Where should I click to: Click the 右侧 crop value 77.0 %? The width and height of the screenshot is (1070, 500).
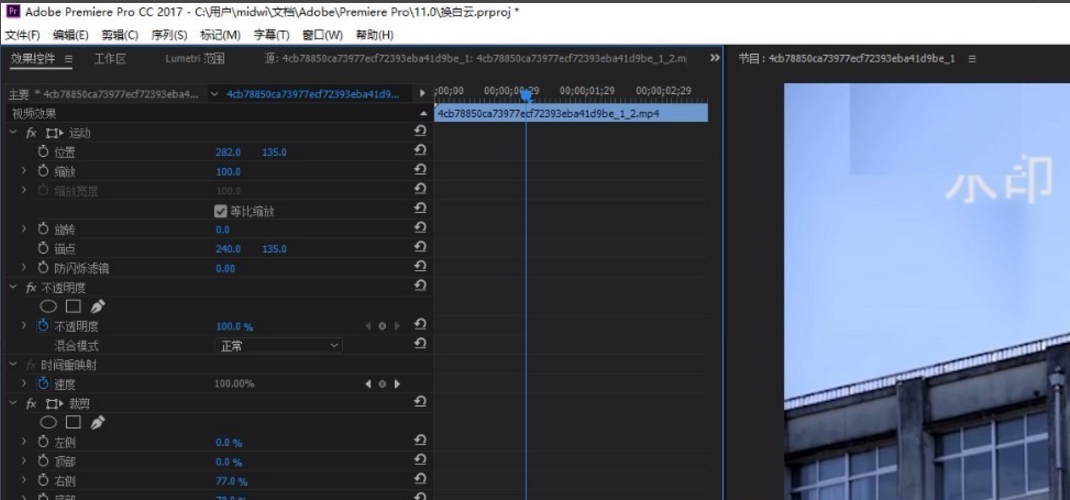pos(231,482)
